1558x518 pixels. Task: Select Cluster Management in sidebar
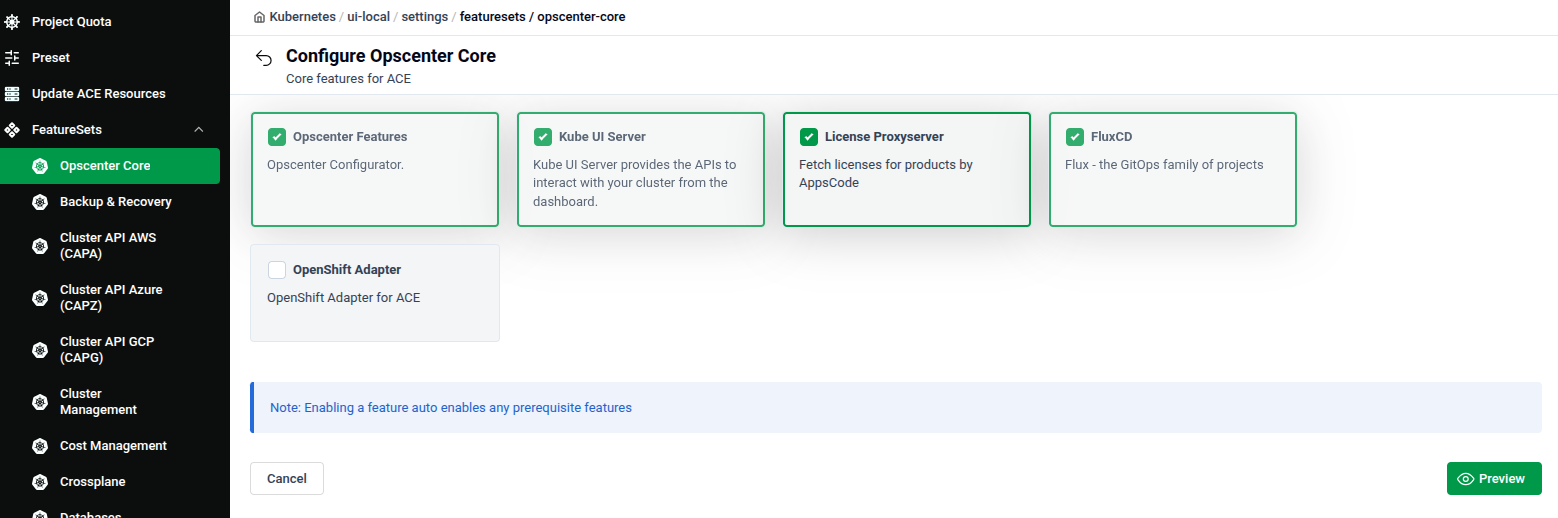(110, 401)
